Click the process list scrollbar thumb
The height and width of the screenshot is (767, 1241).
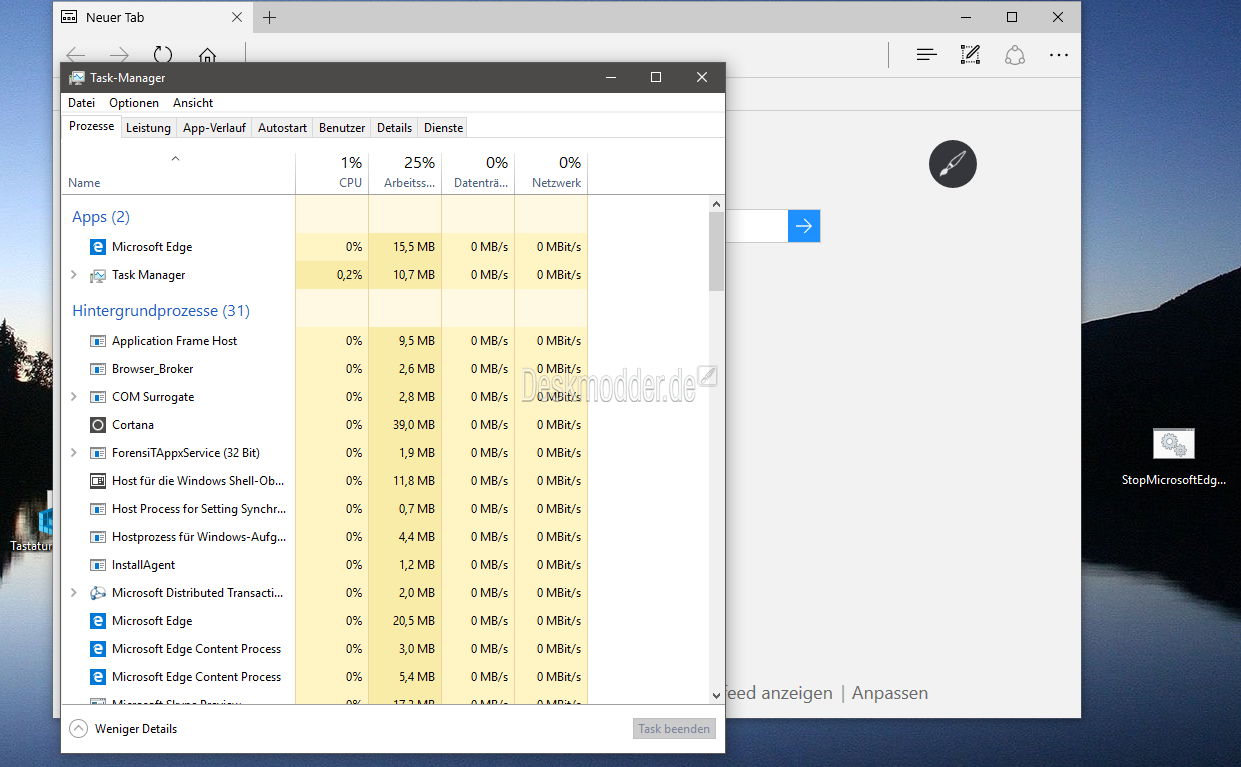coord(716,251)
